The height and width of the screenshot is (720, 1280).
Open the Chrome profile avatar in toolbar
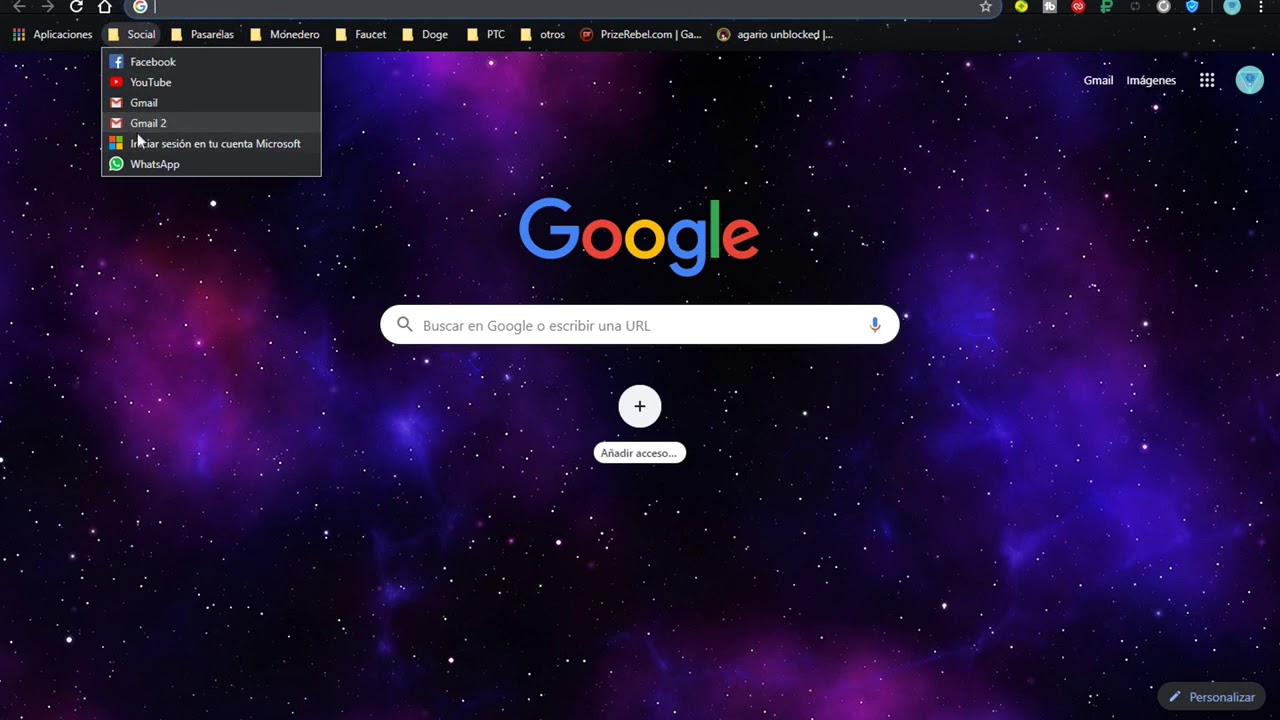pos(1232,6)
